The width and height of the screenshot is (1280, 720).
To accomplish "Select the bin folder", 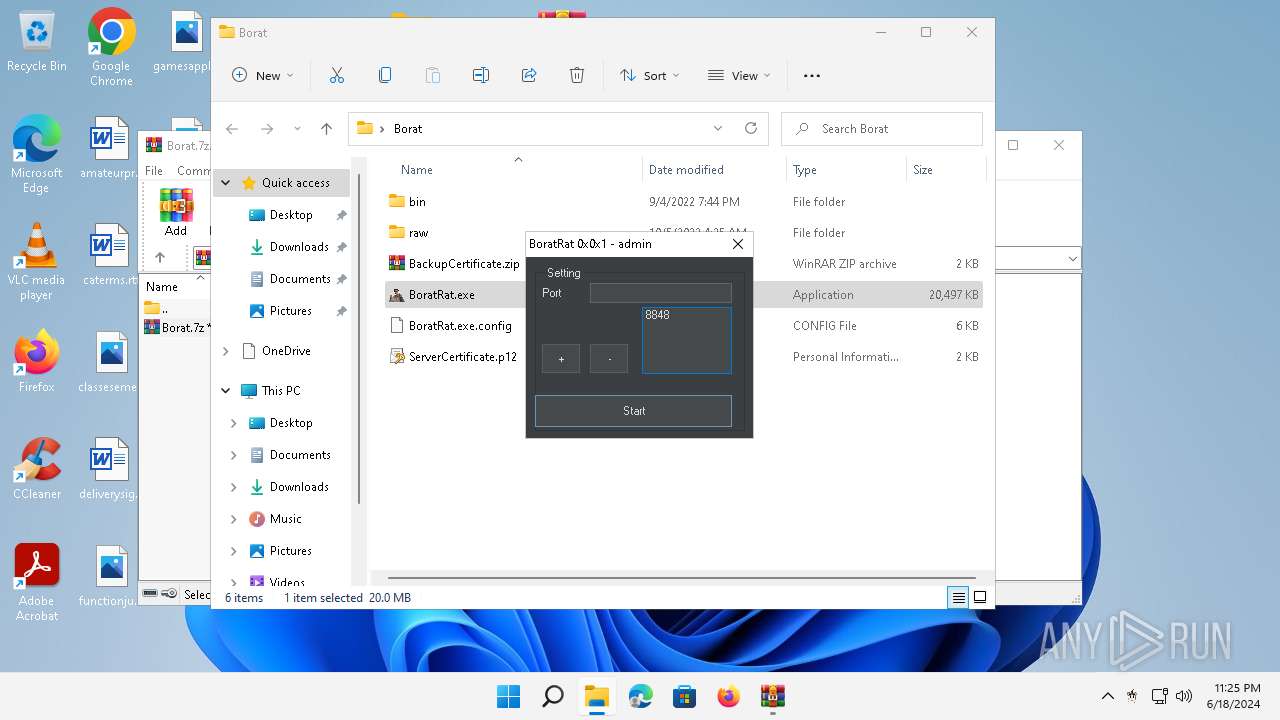I will [x=417, y=202].
